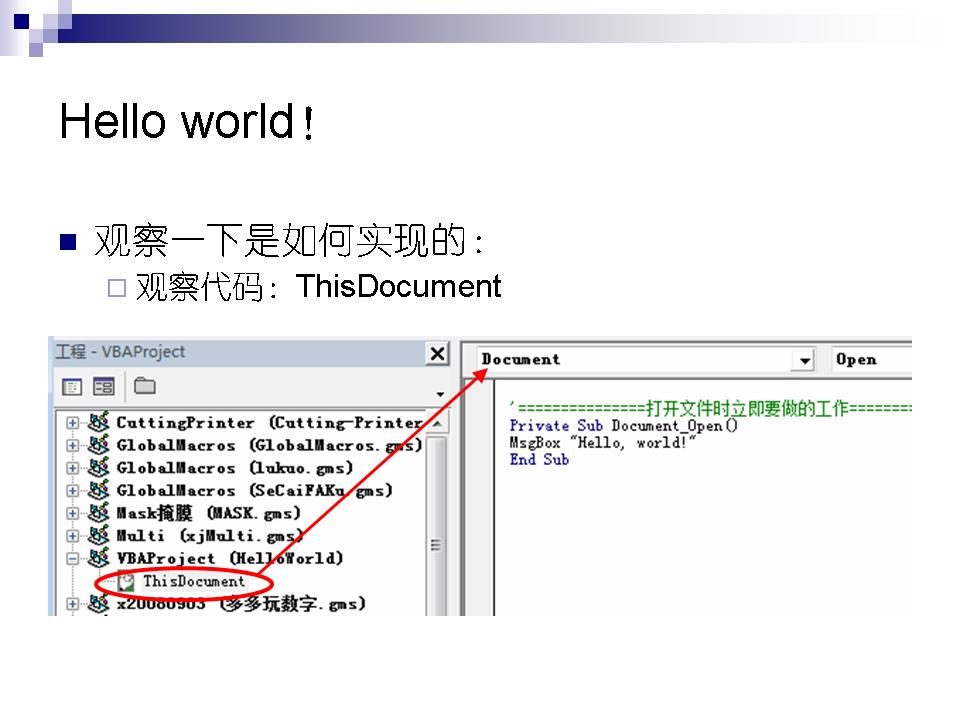Image resolution: width=960 pixels, height=720 pixels.
Task: Click the Private Sub Document_Open() line
Action: click(x=623, y=426)
